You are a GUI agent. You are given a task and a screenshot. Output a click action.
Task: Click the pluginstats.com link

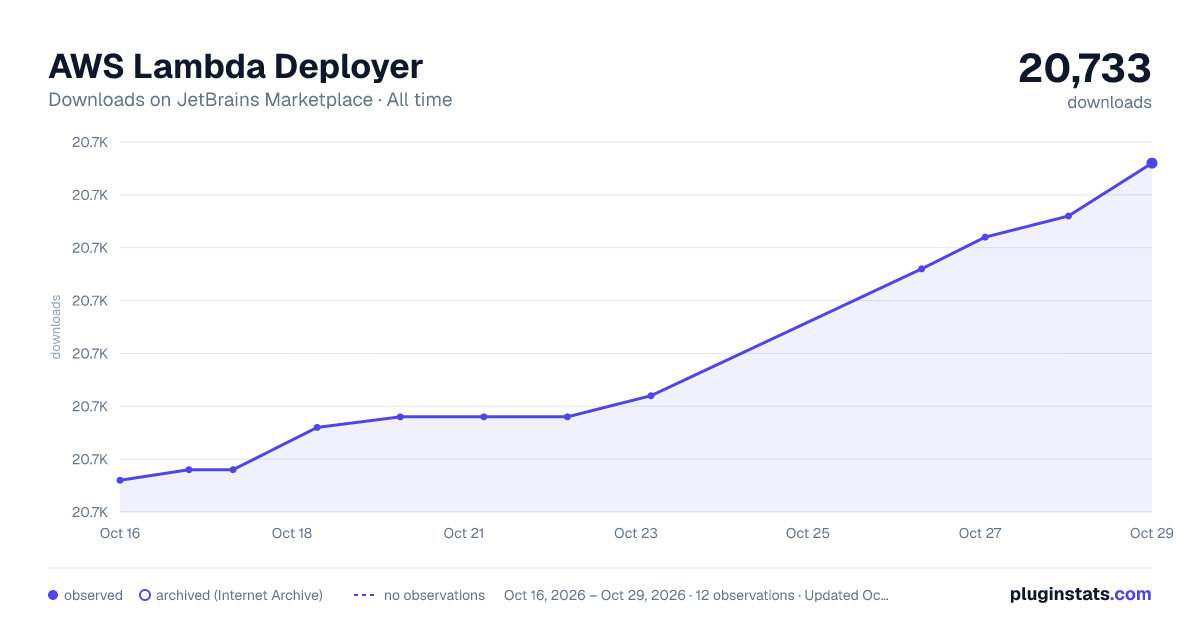tap(1080, 594)
